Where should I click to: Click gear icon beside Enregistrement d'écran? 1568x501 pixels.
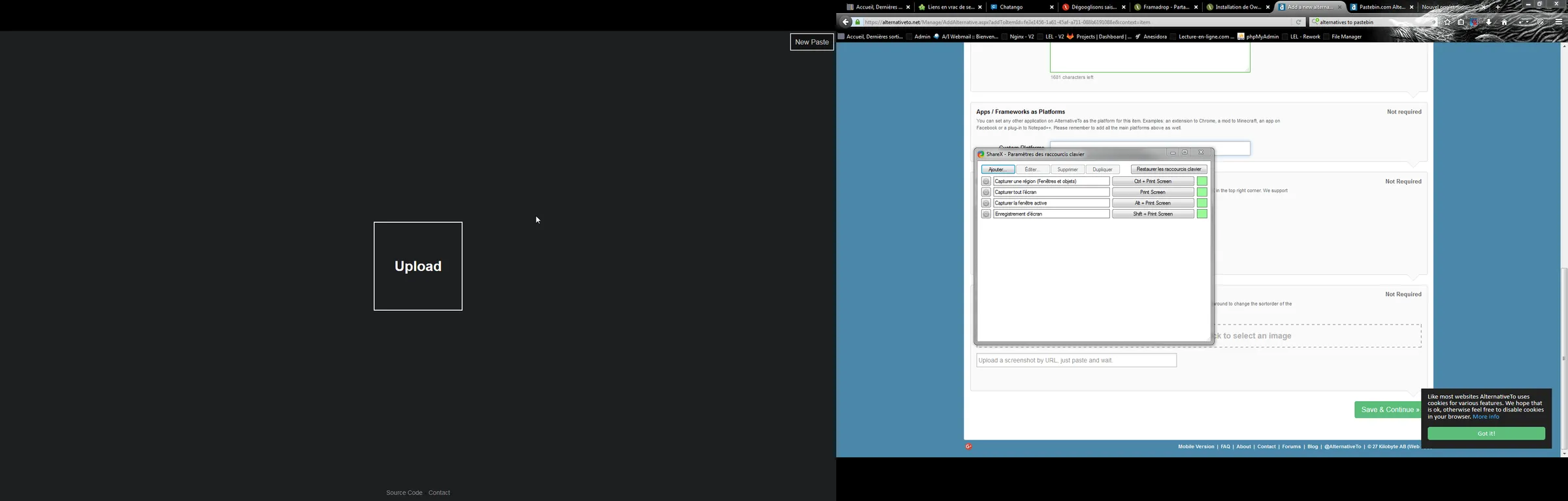click(x=986, y=214)
